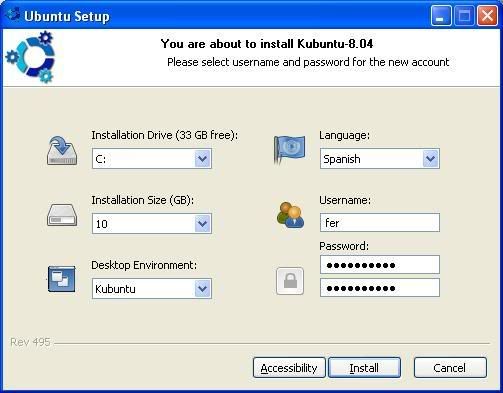Open the Installation Drive dropdown
This screenshot has height=393, width=503.
coord(152,159)
